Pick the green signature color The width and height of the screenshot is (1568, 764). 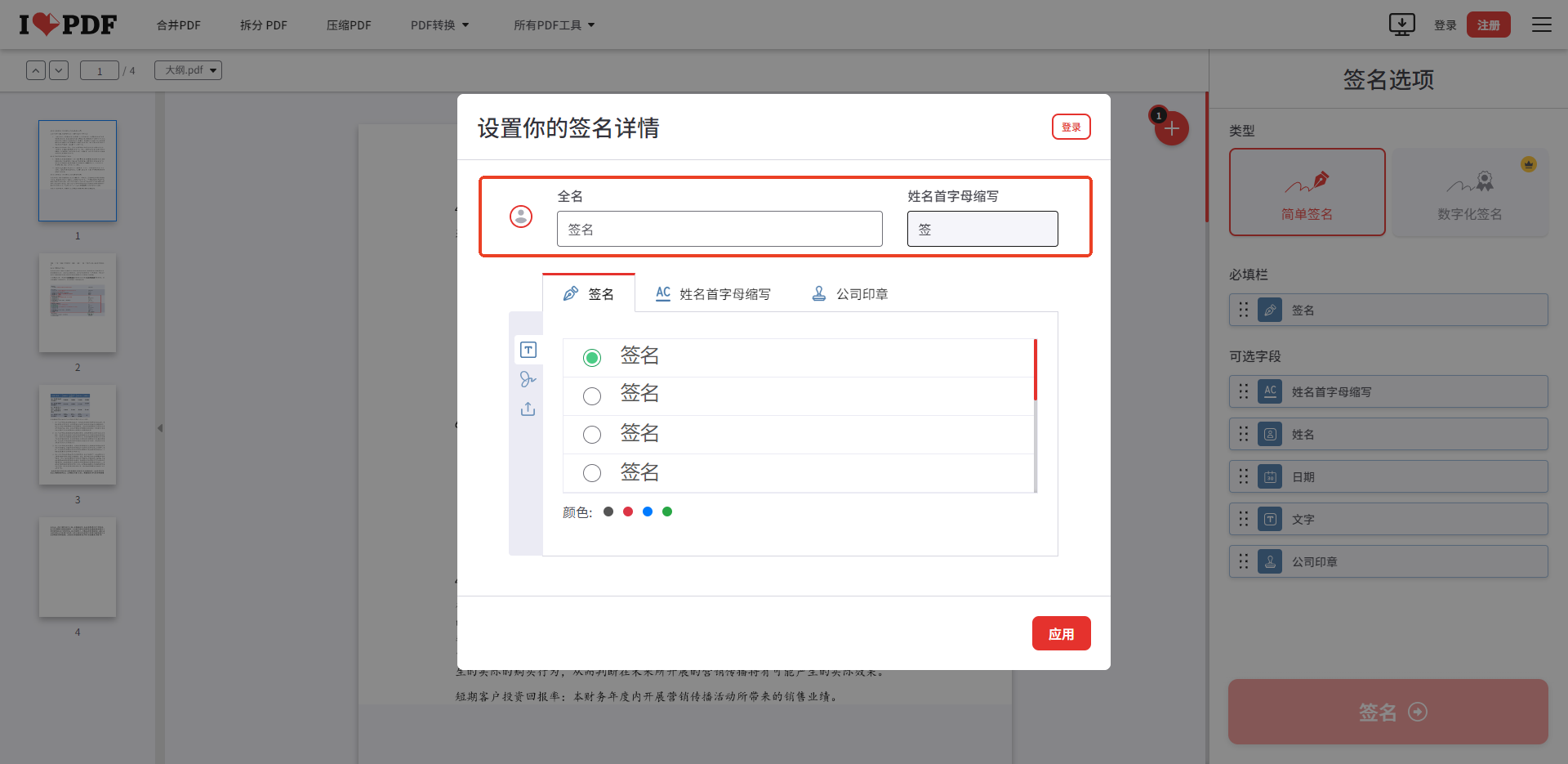tap(667, 512)
